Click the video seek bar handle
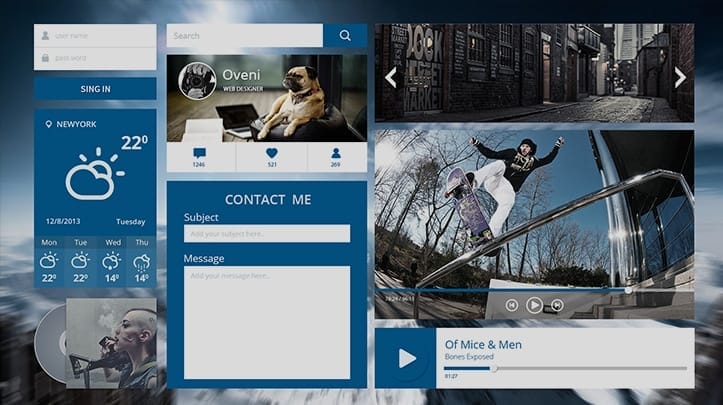This screenshot has width=723, height=405. click(x=628, y=290)
